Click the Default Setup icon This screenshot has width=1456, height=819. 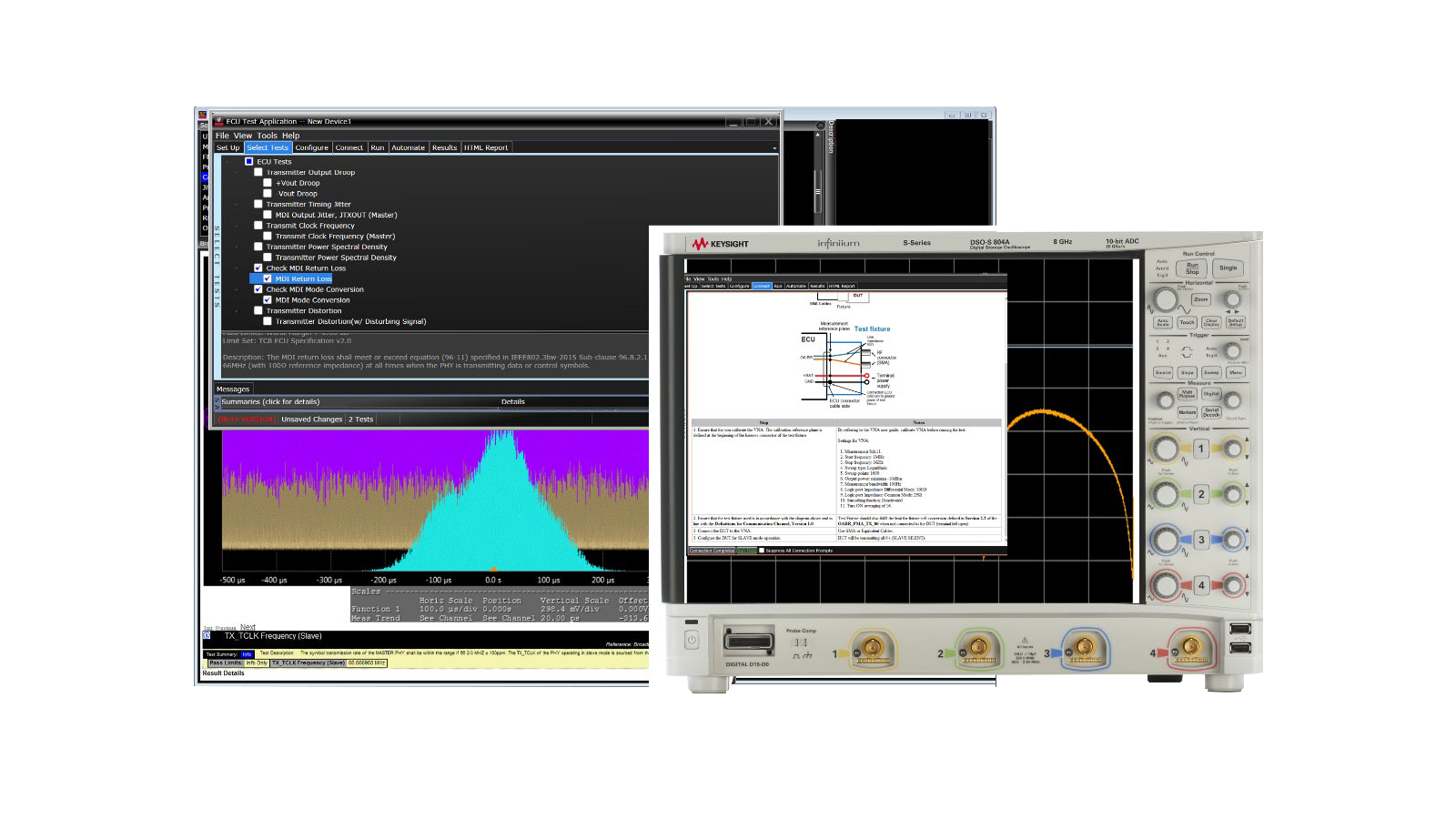[x=1236, y=322]
